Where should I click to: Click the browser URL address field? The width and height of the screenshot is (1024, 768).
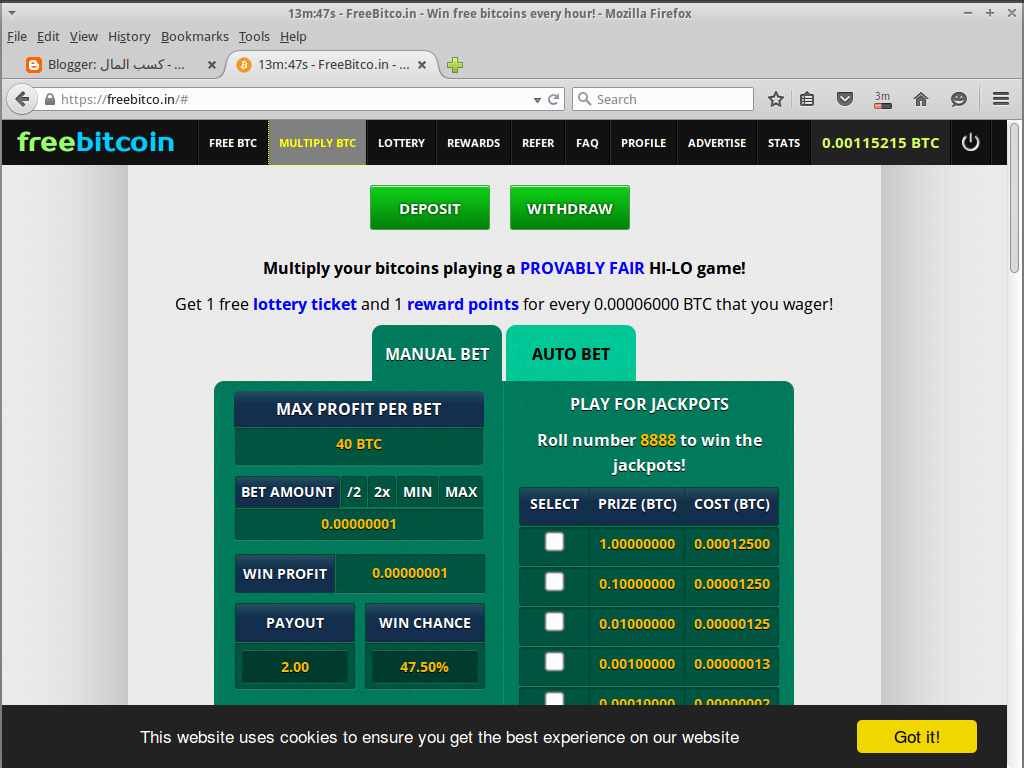coord(294,99)
